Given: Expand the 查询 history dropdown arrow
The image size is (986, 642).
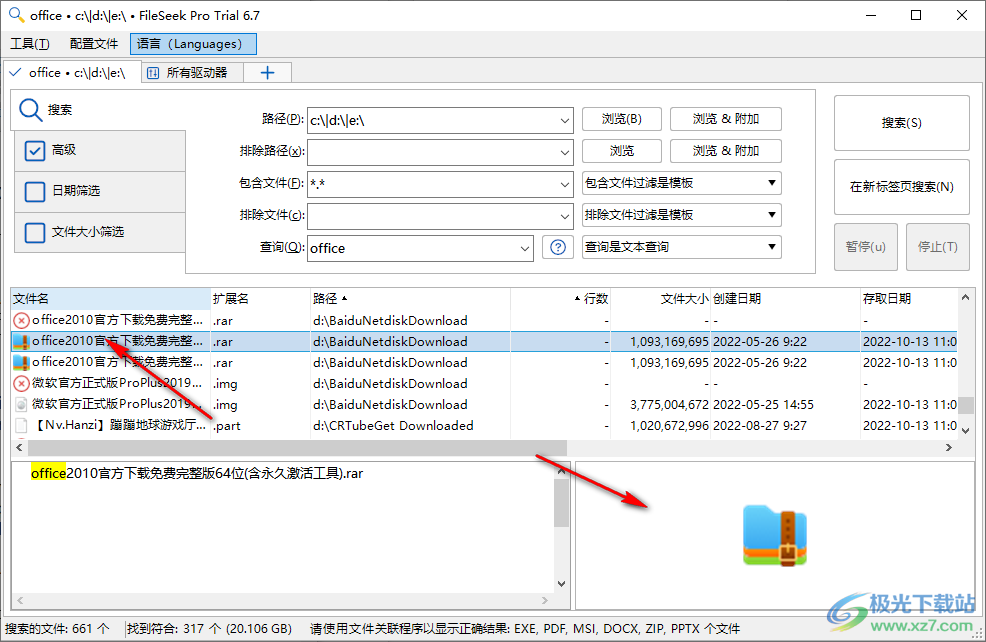Looking at the screenshot, I should click(x=524, y=248).
